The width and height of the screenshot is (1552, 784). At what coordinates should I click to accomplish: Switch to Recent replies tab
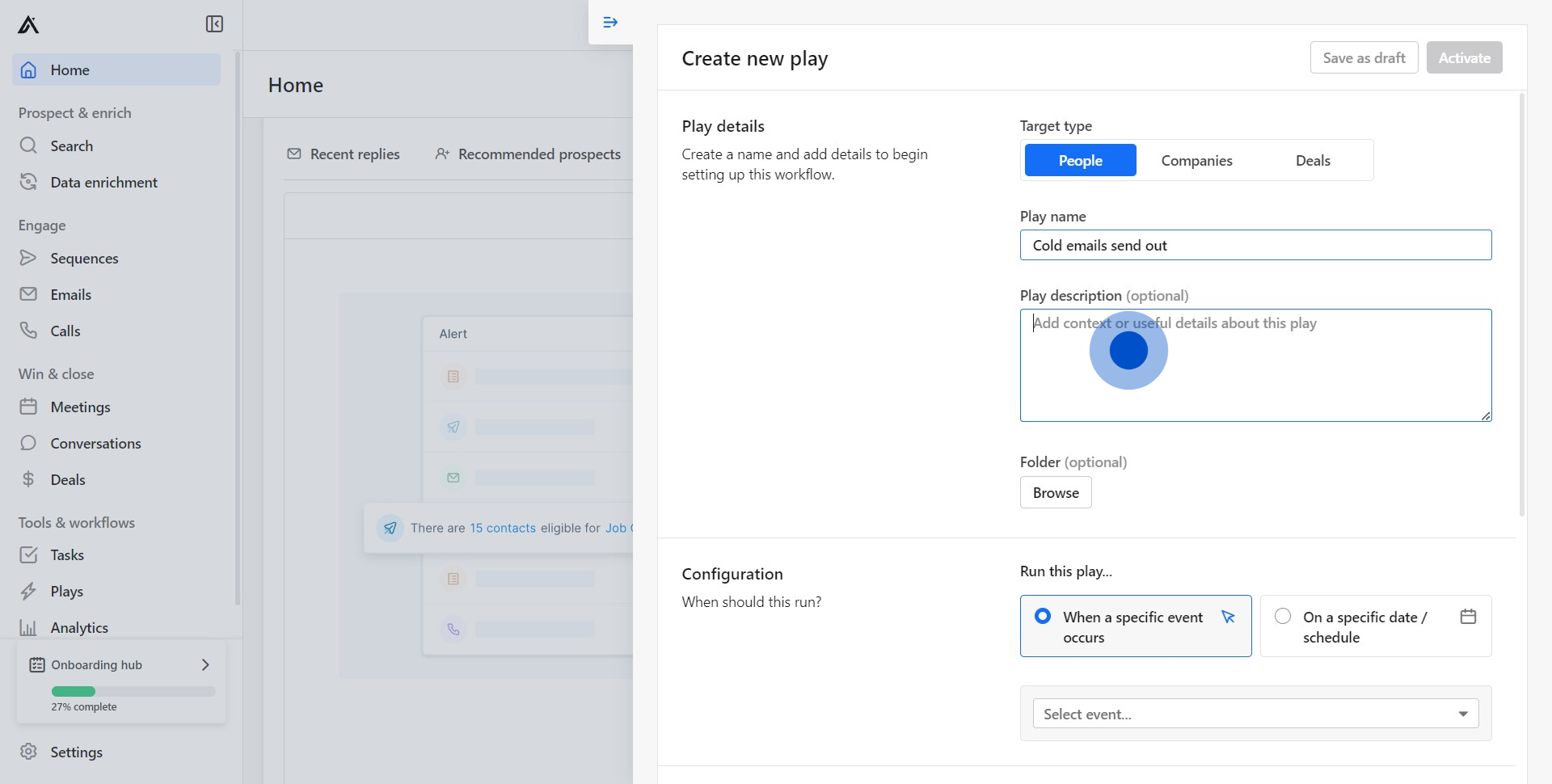[x=344, y=154]
